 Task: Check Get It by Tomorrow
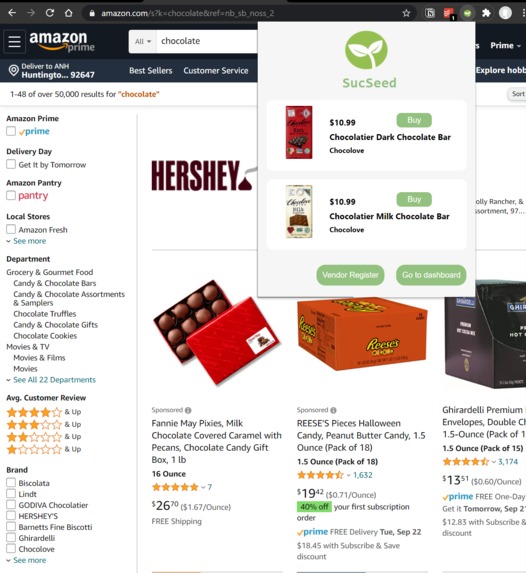click(11, 164)
